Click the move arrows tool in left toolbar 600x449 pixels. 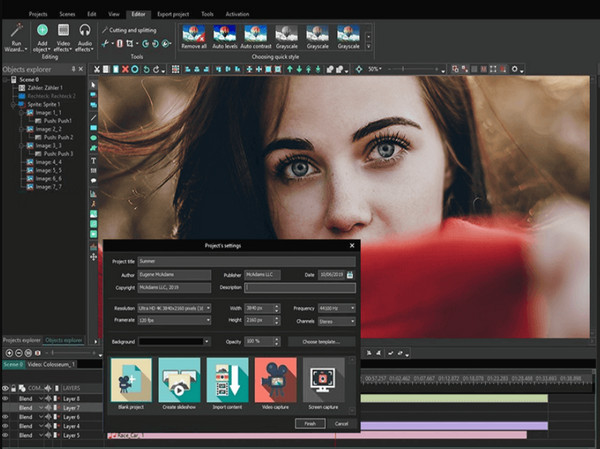(93, 257)
